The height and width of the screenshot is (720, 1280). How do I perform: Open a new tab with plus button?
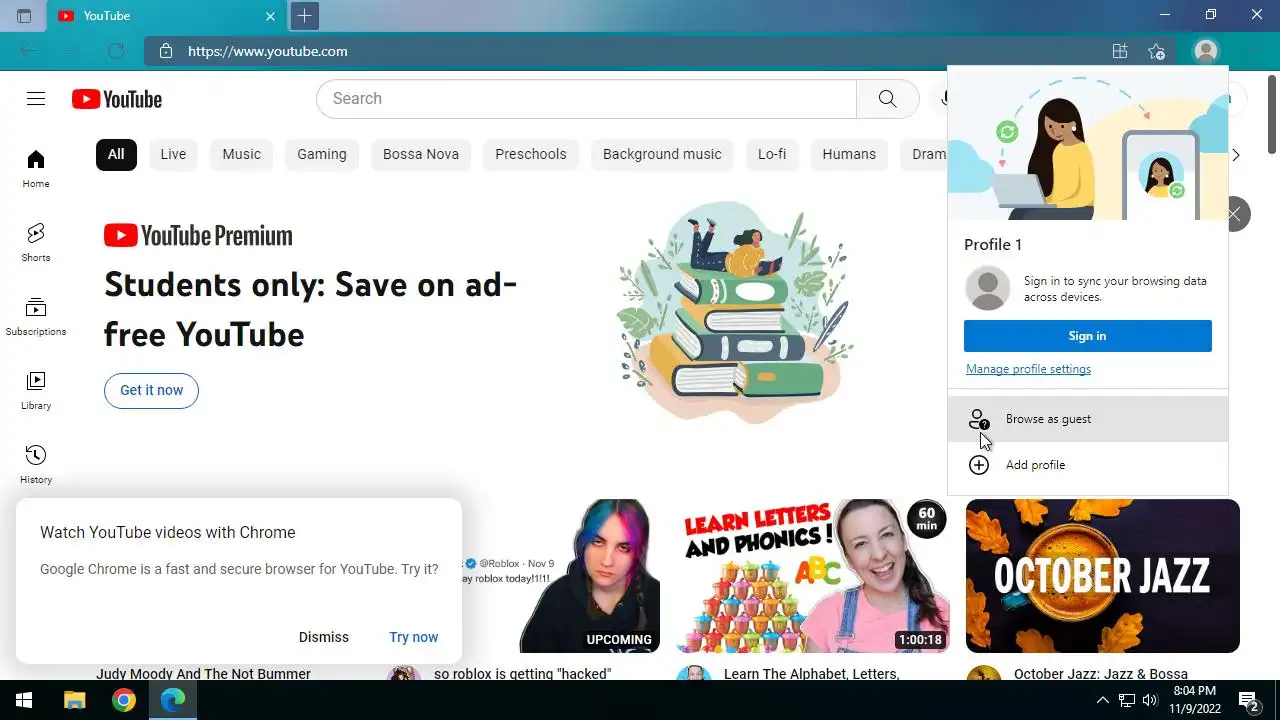[x=304, y=16]
